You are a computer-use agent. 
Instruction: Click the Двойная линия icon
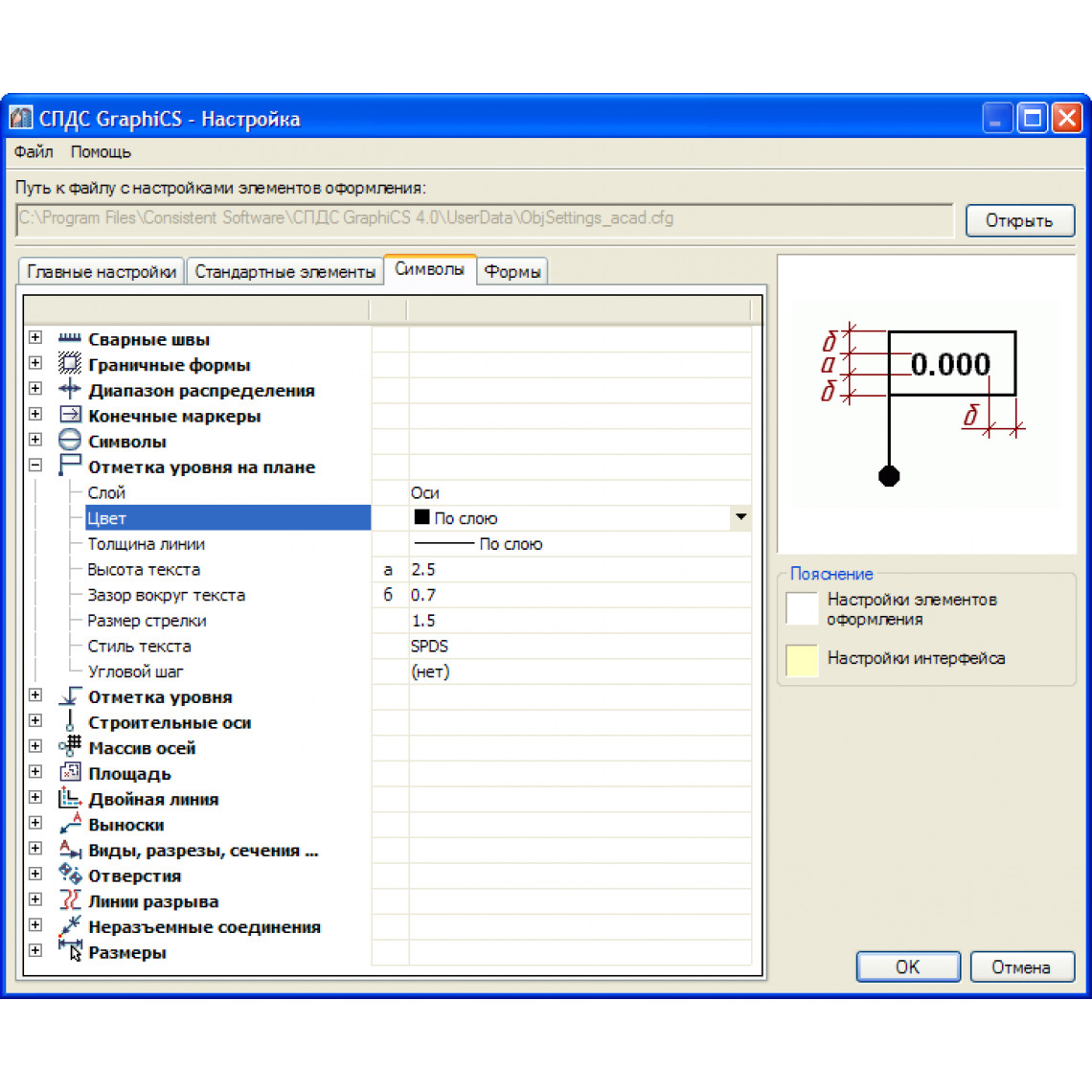click(70, 798)
